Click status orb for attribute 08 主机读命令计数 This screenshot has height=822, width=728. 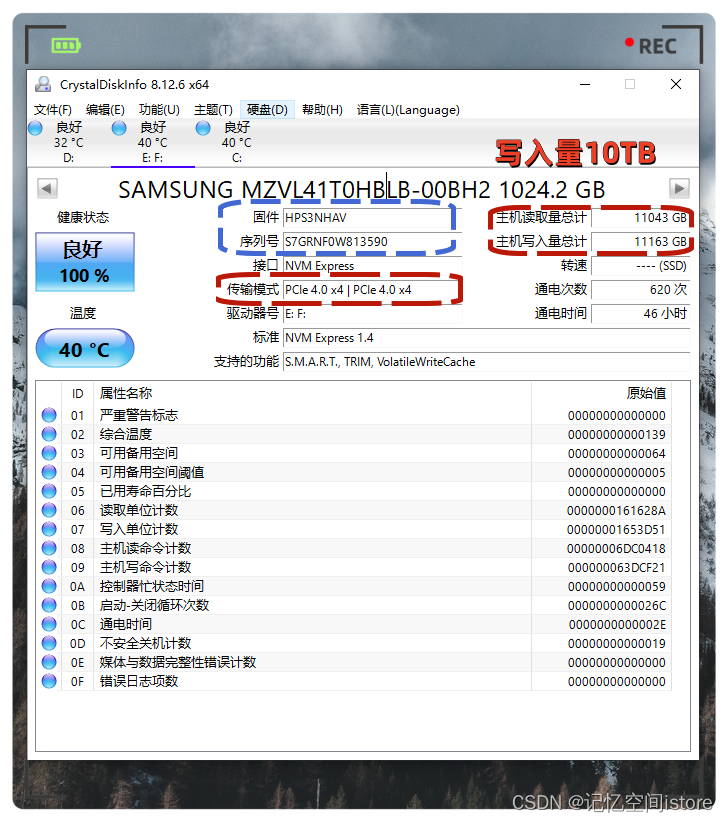pyautogui.click(x=49, y=548)
